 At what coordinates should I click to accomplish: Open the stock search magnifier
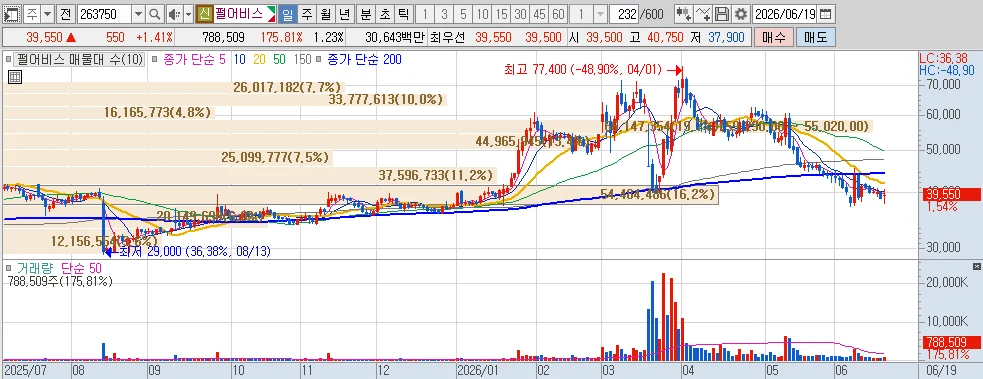[155, 13]
